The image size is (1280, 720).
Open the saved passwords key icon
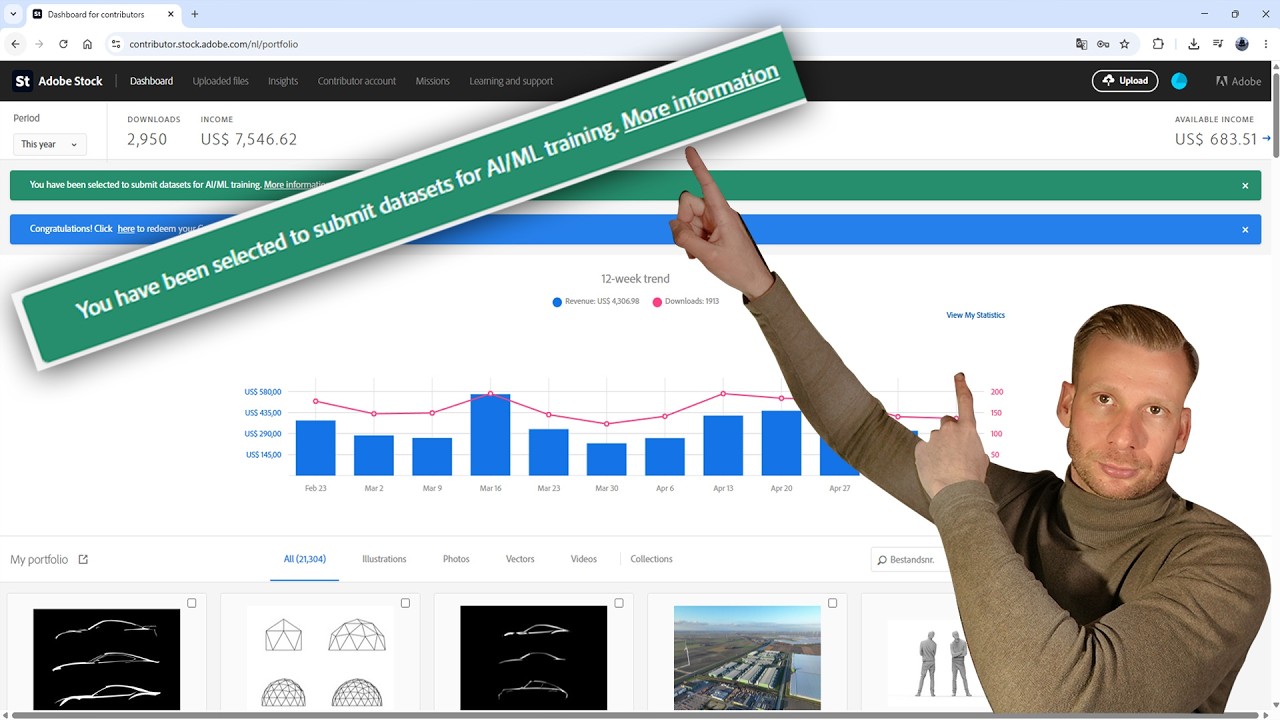pyautogui.click(x=1103, y=44)
